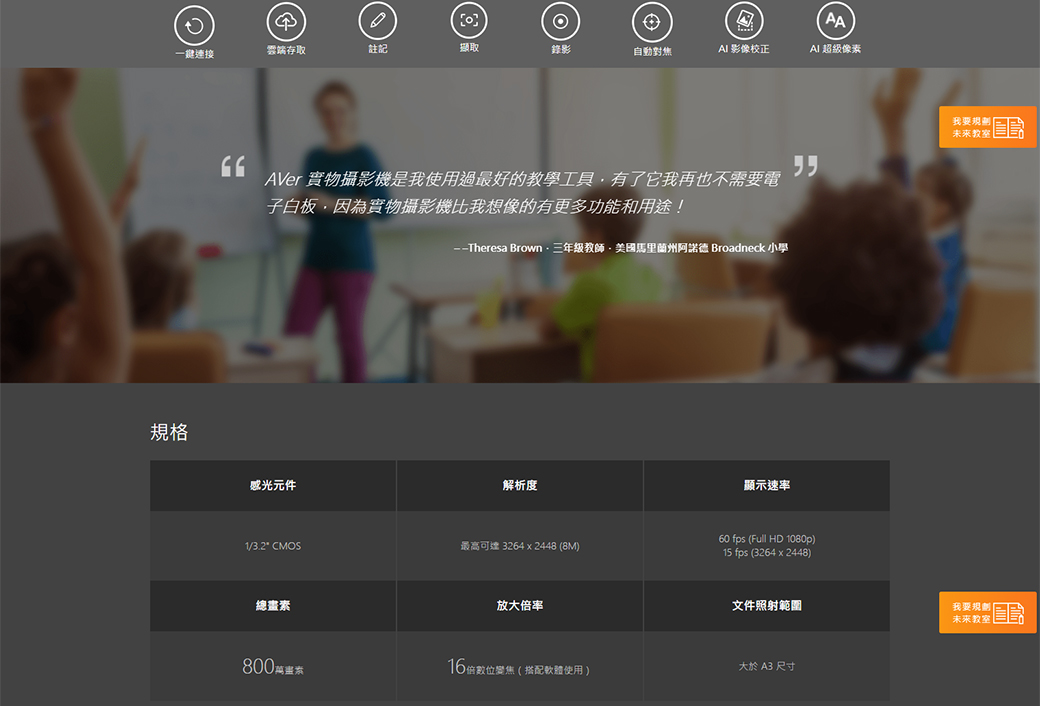1040x706 pixels.
Task: Tap the 錄影 recording icon
Action: pyautogui.click(x=560, y=21)
